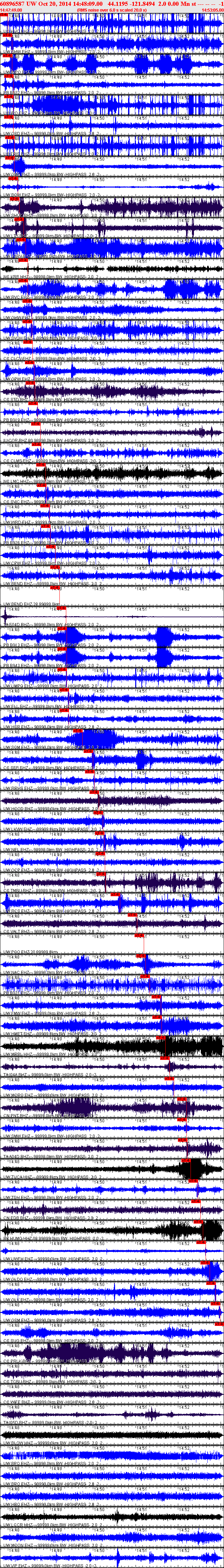224x1568 pixels.
Task: Select the UW WRD EHZ trace label
Action: (x=52, y=522)
